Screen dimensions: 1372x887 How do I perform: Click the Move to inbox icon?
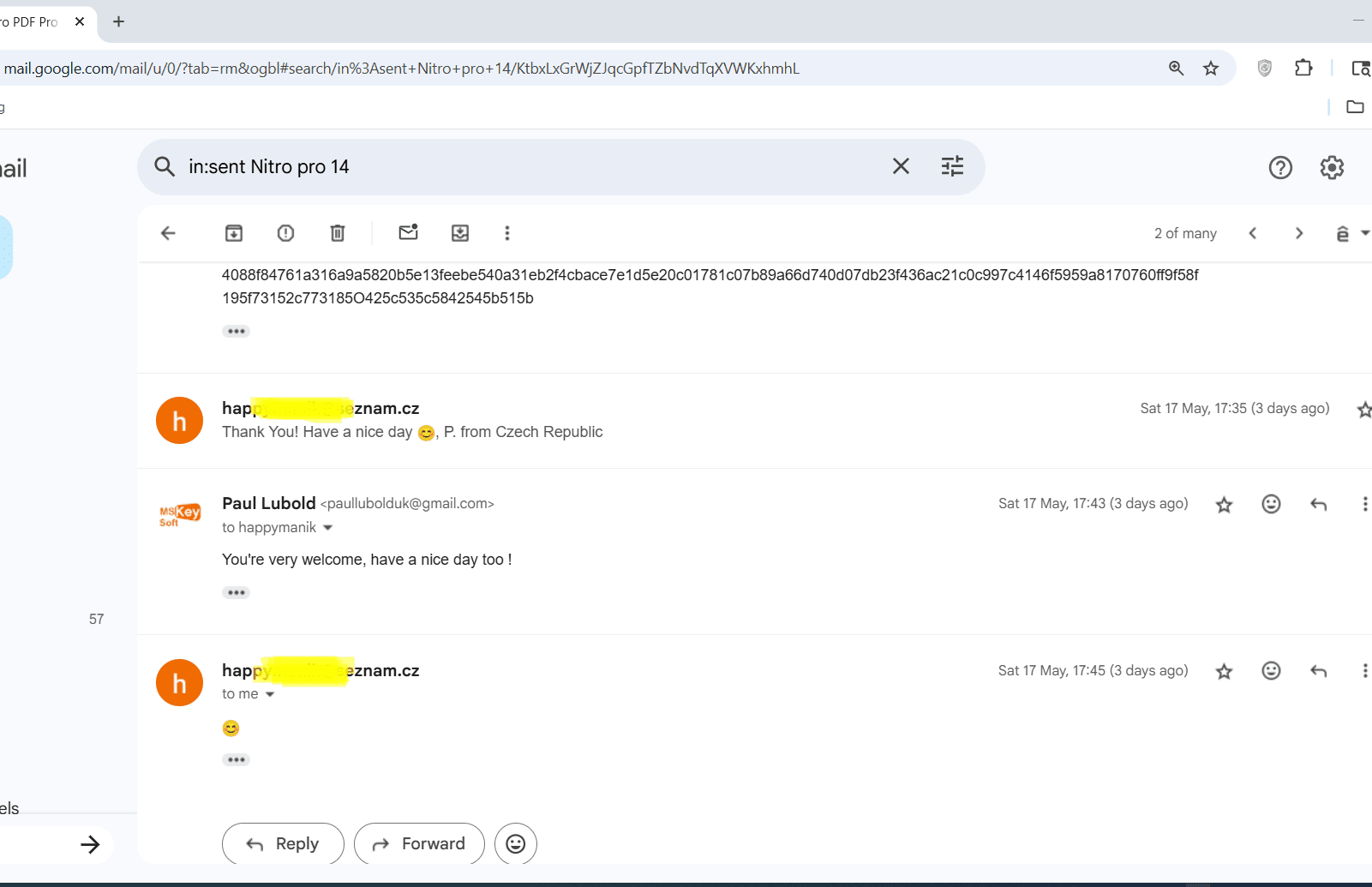(460, 233)
